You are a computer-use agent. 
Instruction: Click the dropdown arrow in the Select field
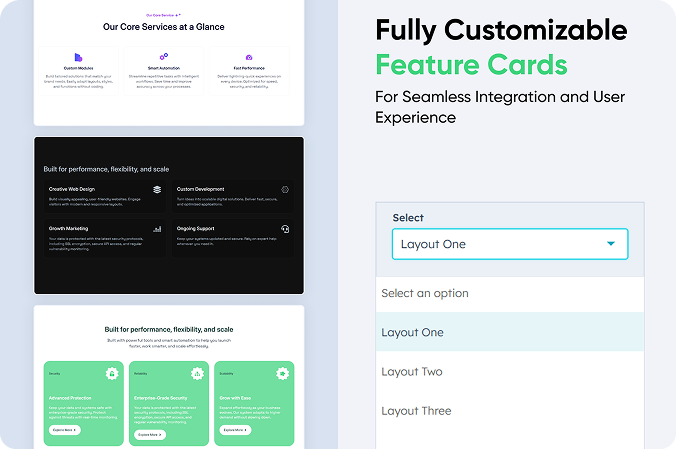611,244
